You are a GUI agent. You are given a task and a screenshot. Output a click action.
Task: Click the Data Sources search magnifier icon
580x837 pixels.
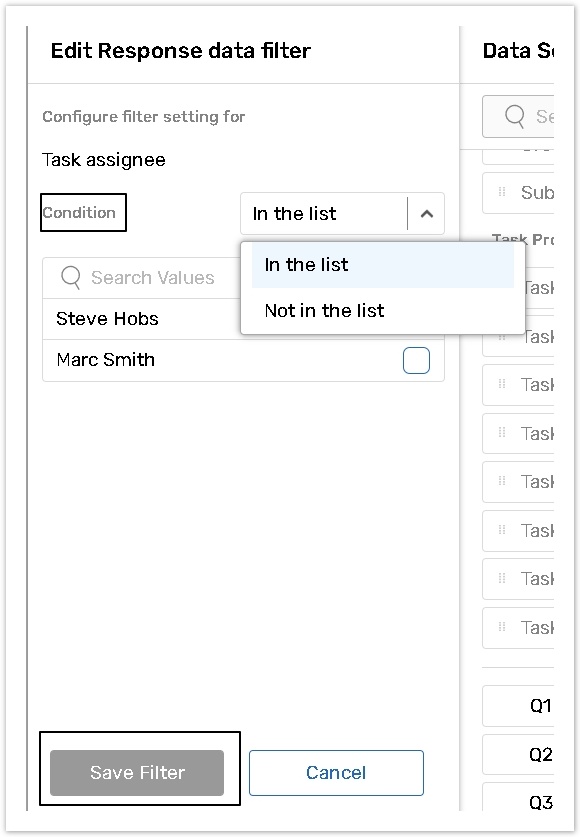[514, 116]
